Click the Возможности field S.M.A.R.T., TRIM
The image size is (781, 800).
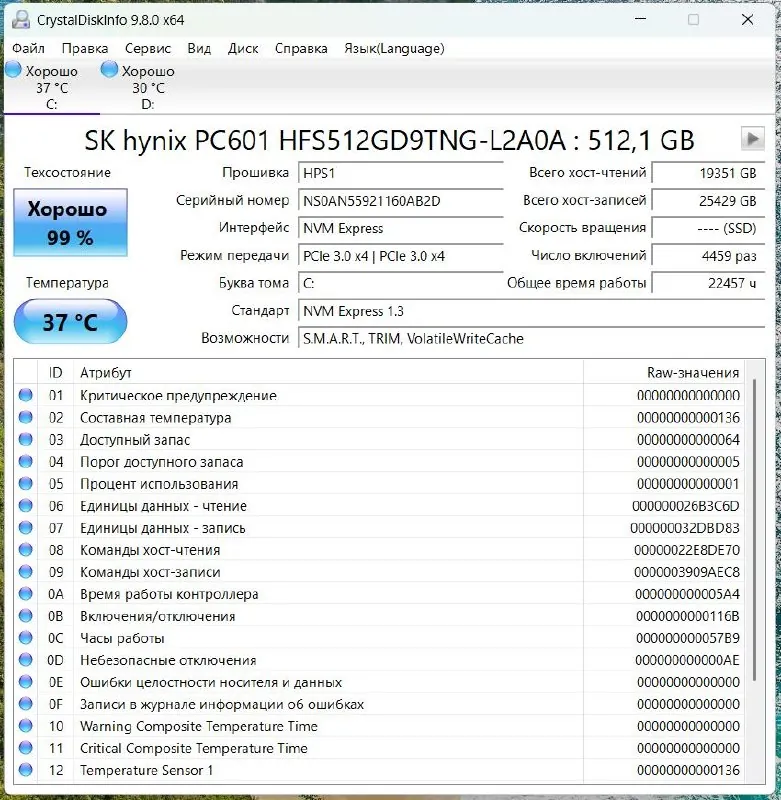(x=531, y=339)
